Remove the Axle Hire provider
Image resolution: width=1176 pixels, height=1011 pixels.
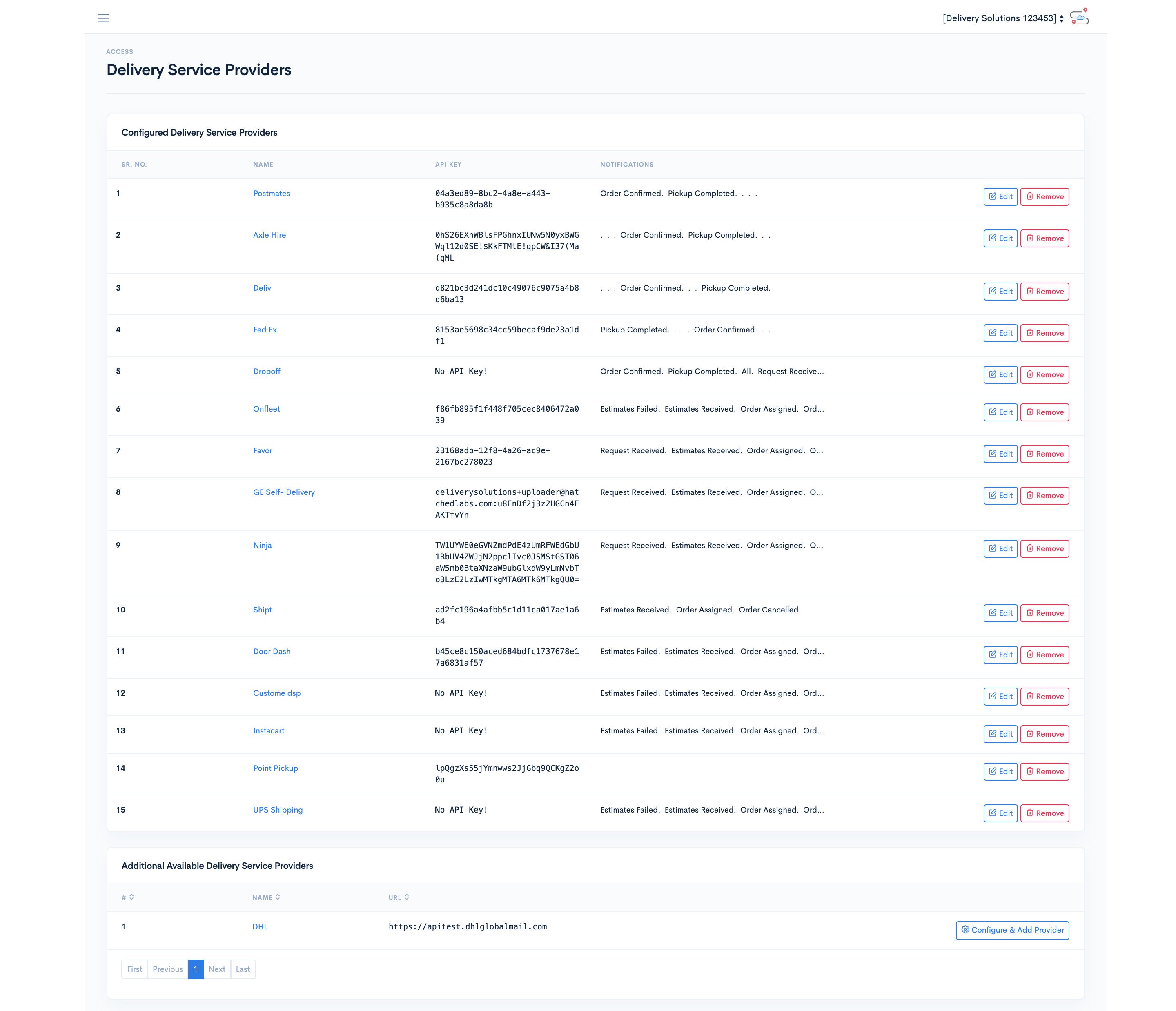point(1045,238)
